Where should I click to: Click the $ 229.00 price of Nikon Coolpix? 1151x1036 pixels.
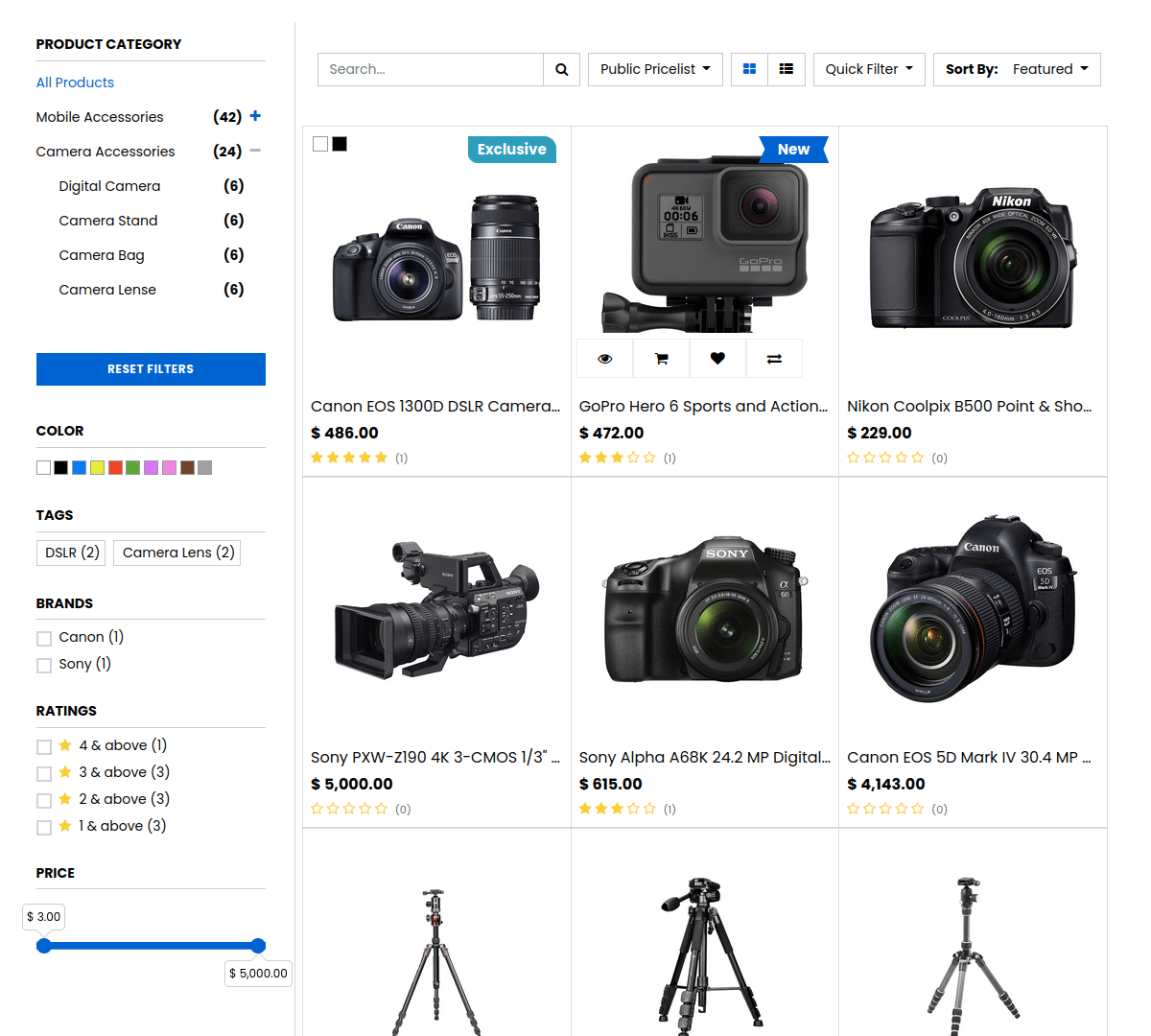point(880,433)
